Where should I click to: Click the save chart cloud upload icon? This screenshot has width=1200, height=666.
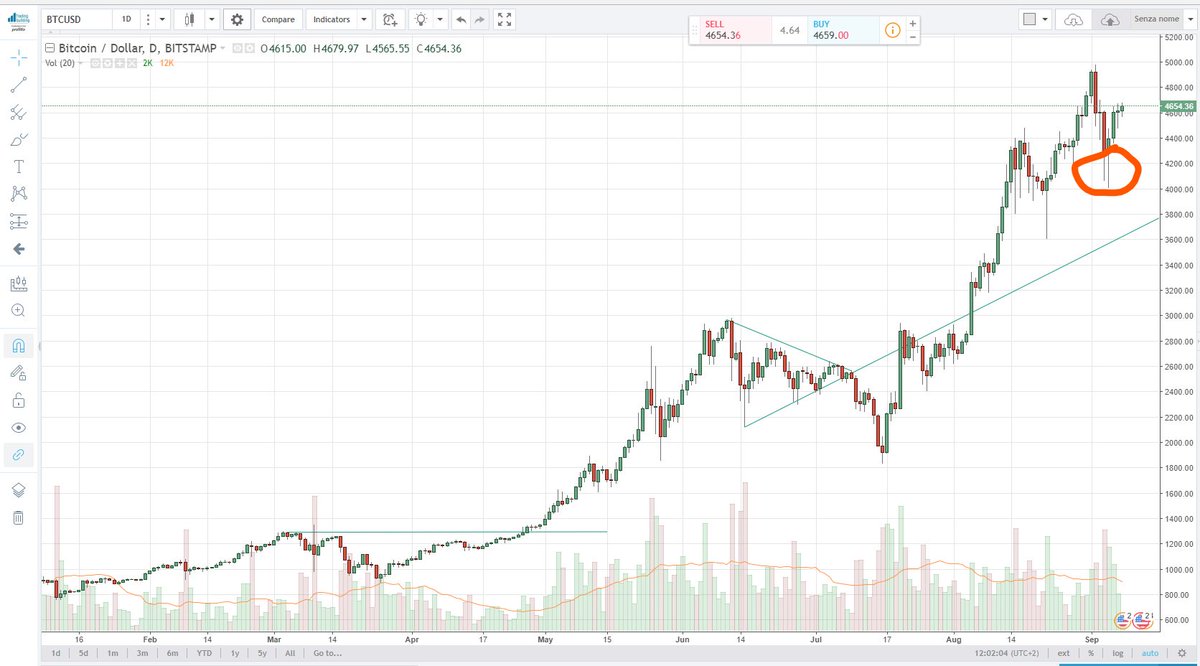(x=1109, y=19)
